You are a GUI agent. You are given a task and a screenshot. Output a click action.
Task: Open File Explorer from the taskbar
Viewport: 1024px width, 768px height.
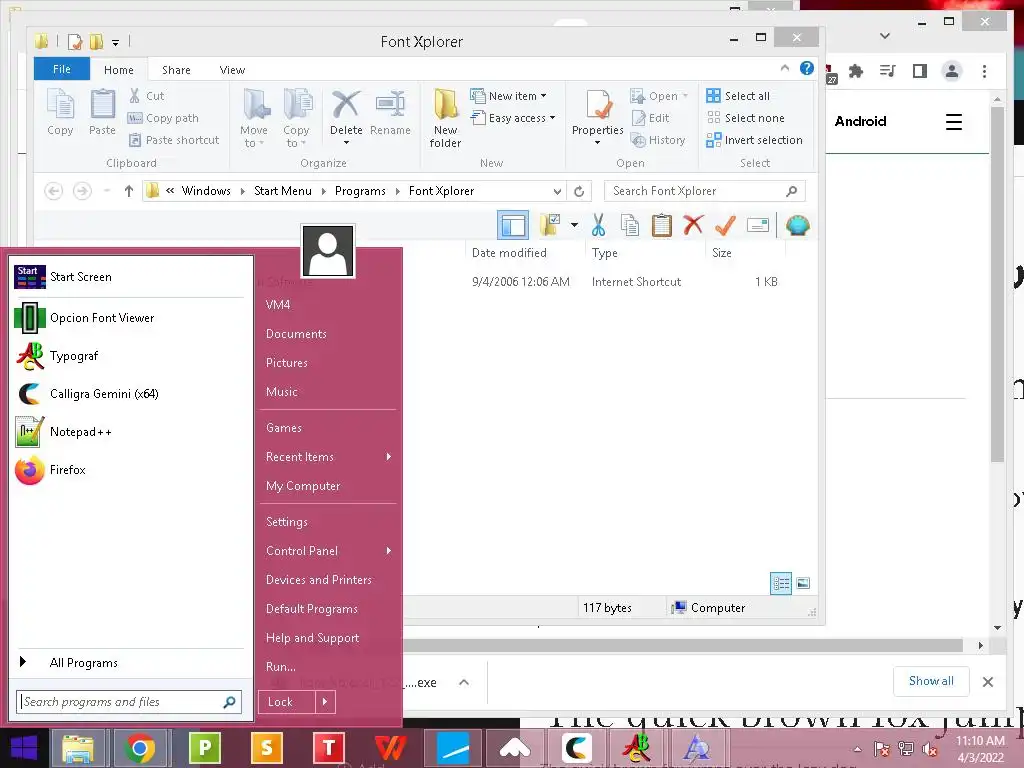click(78, 748)
